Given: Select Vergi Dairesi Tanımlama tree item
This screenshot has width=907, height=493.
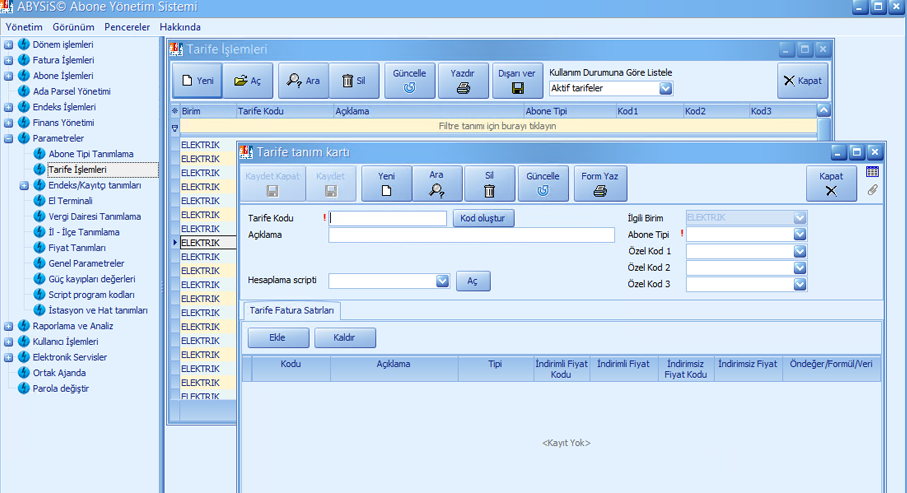Looking at the screenshot, I should pyautogui.click(x=95, y=216).
